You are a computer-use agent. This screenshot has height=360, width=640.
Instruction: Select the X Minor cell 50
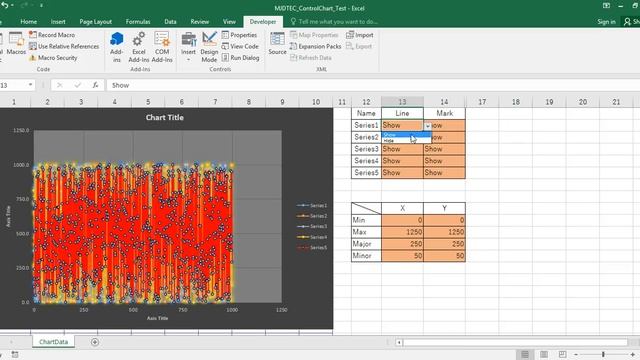click(402, 256)
